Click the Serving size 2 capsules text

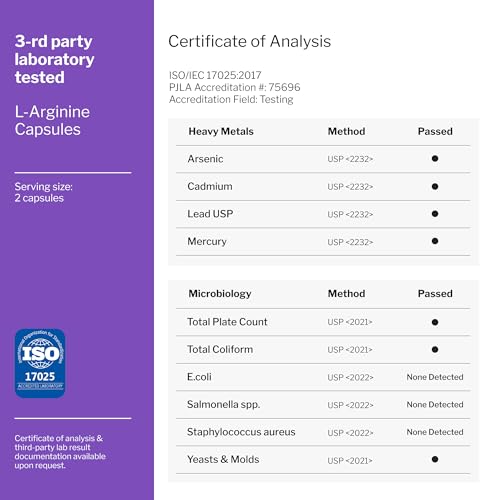click(x=43, y=192)
